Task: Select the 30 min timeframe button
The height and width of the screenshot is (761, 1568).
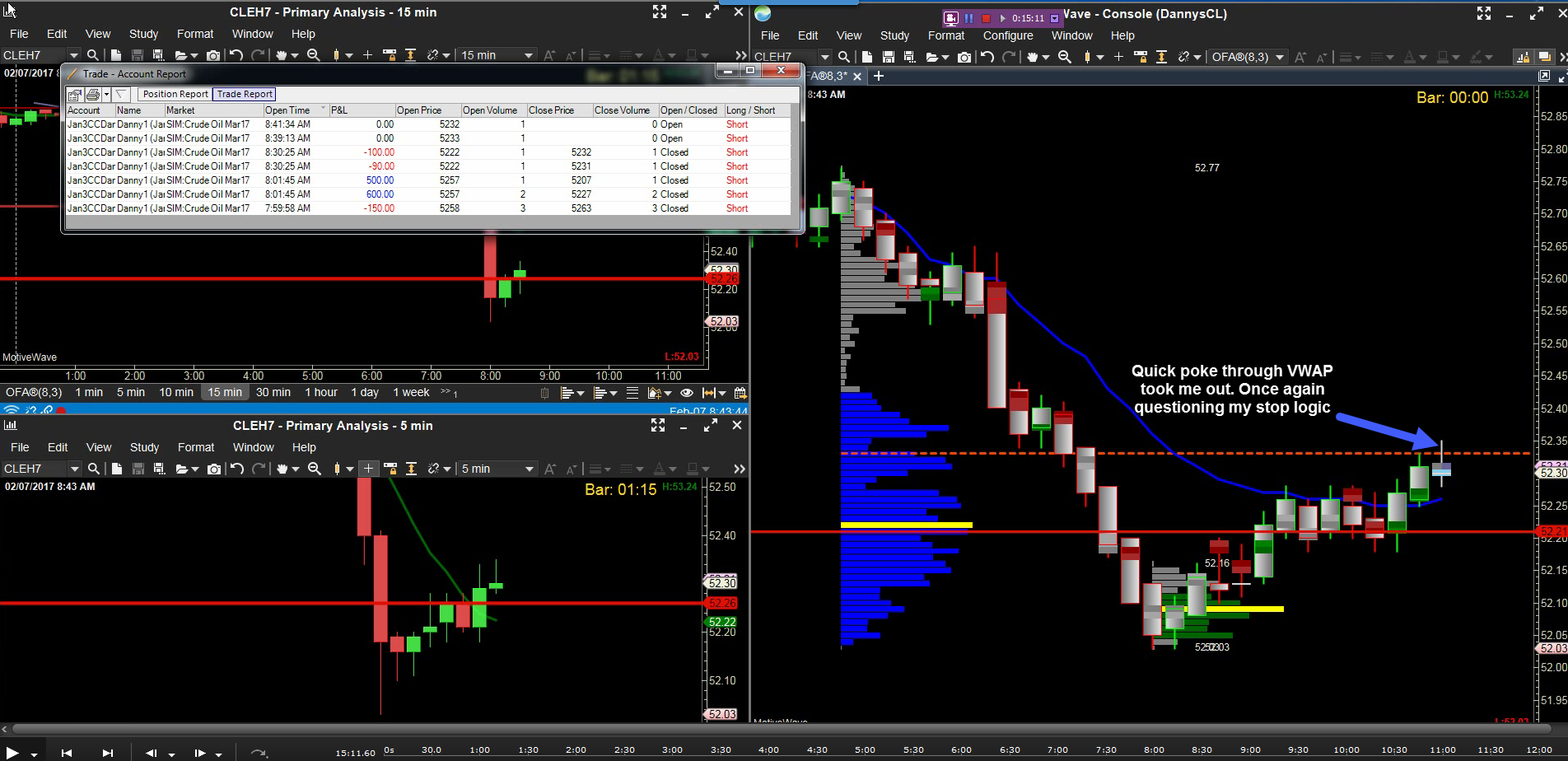Action: pos(273,392)
